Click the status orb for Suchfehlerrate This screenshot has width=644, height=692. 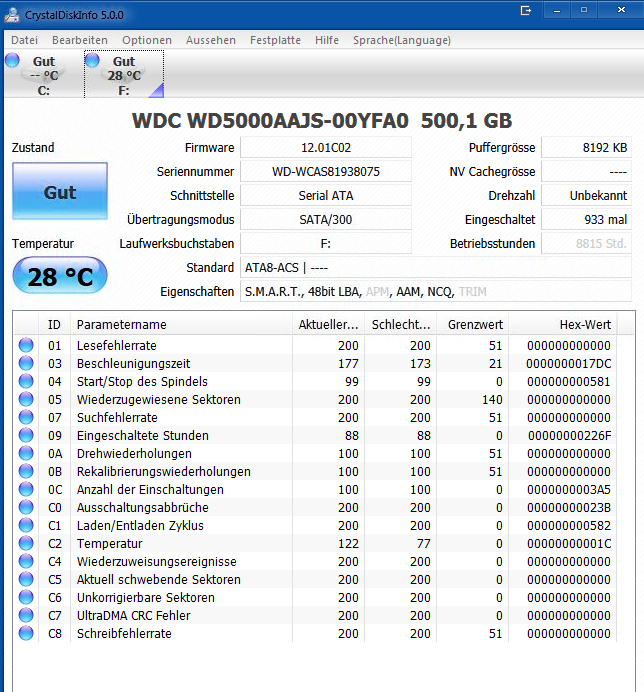[x=26, y=417]
